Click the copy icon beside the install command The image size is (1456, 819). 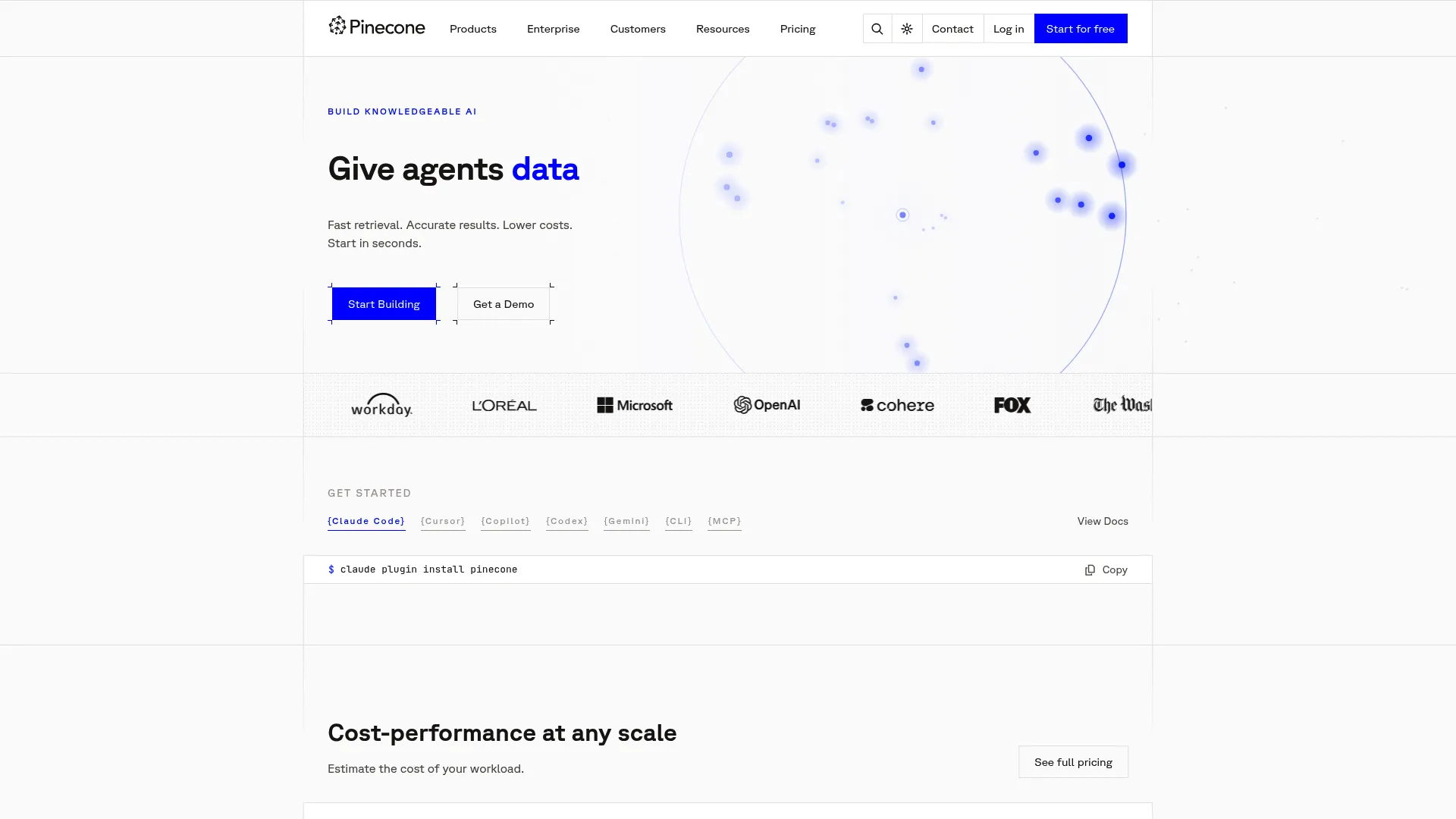coord(1090,570)
